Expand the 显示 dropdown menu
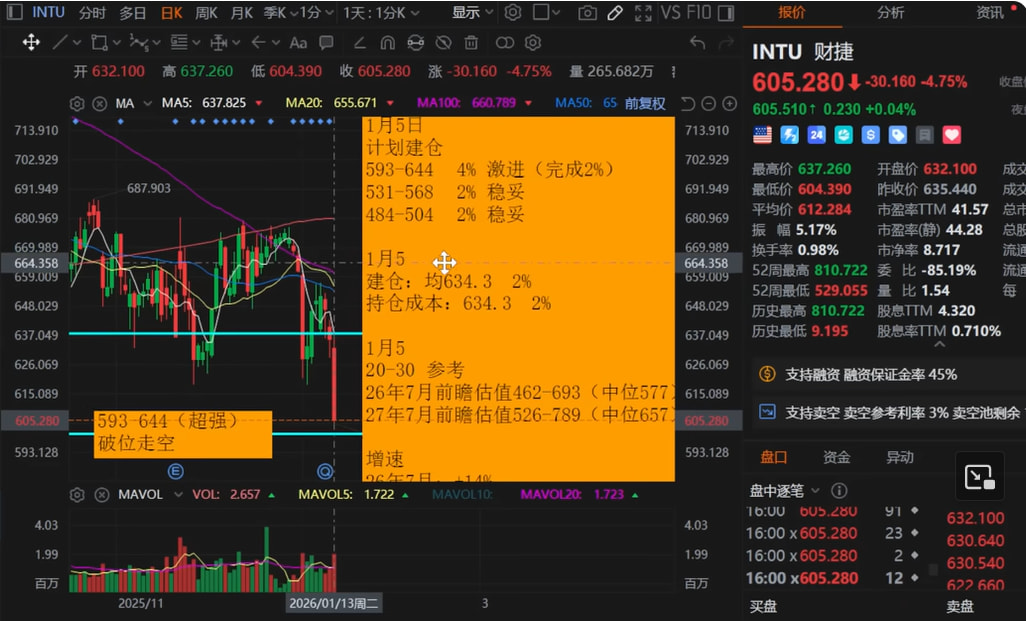The width and height of the screenshot is (1026, 621). point(472,13)
